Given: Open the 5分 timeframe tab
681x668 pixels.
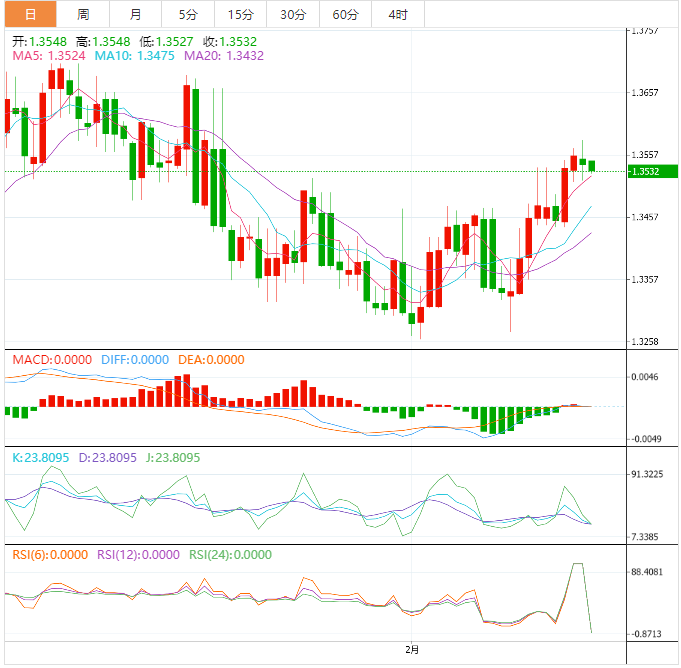Looking at the screenshot, I should pyautogui.click(x=188, y=14).
